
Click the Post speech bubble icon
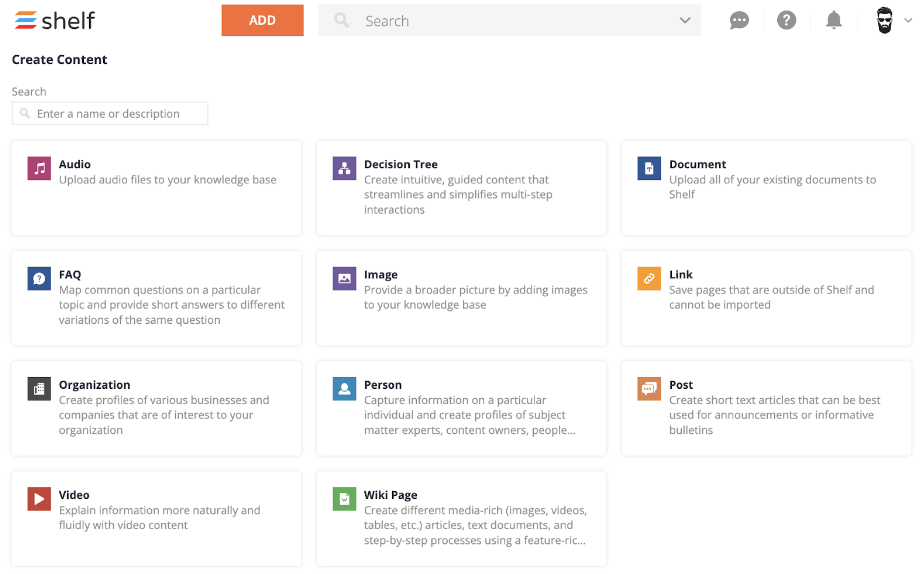(x=649, y=389)
